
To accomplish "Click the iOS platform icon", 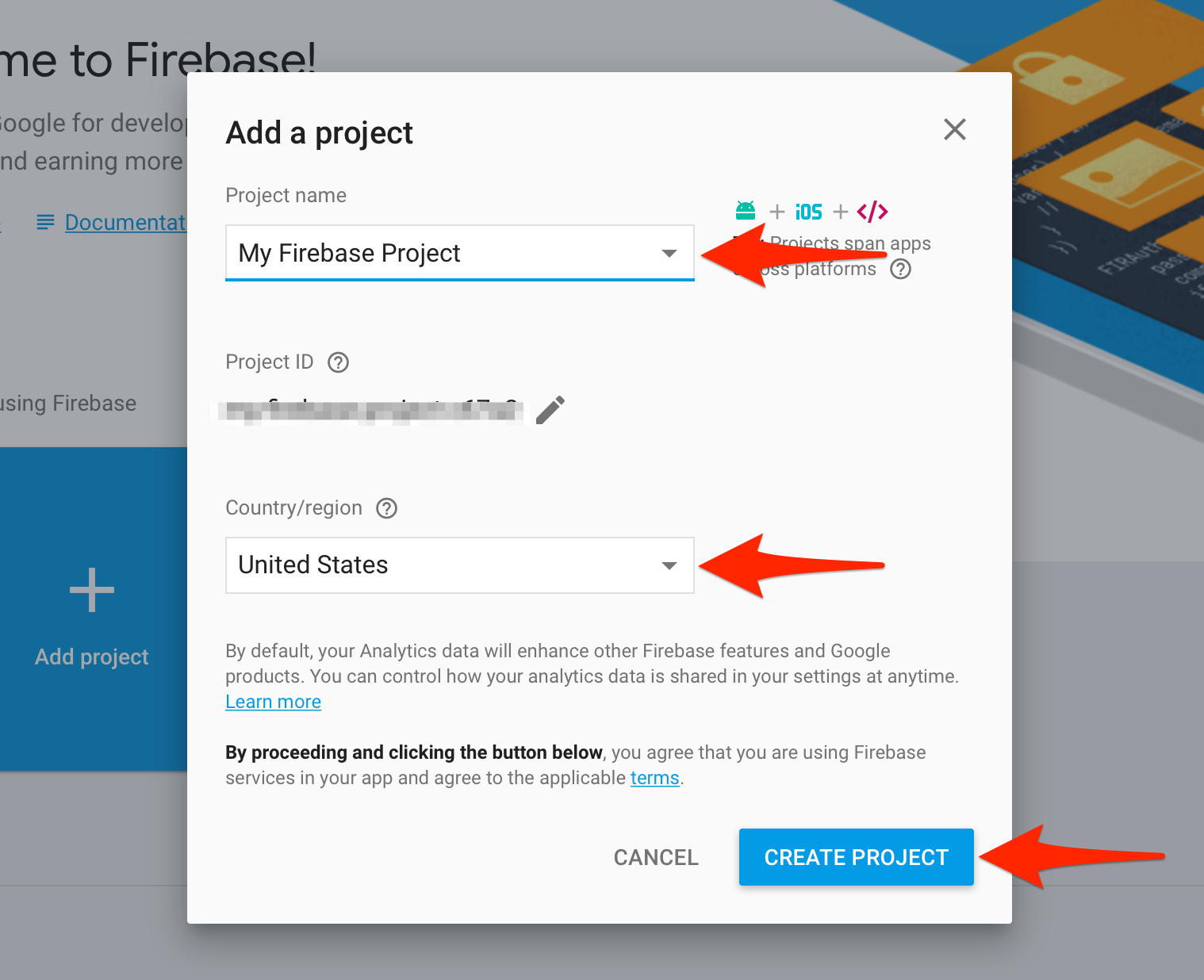I will (x=808, y=212).
